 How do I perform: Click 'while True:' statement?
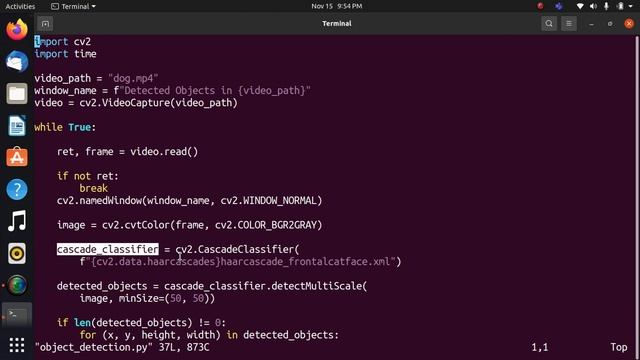[x=65, y=127]
